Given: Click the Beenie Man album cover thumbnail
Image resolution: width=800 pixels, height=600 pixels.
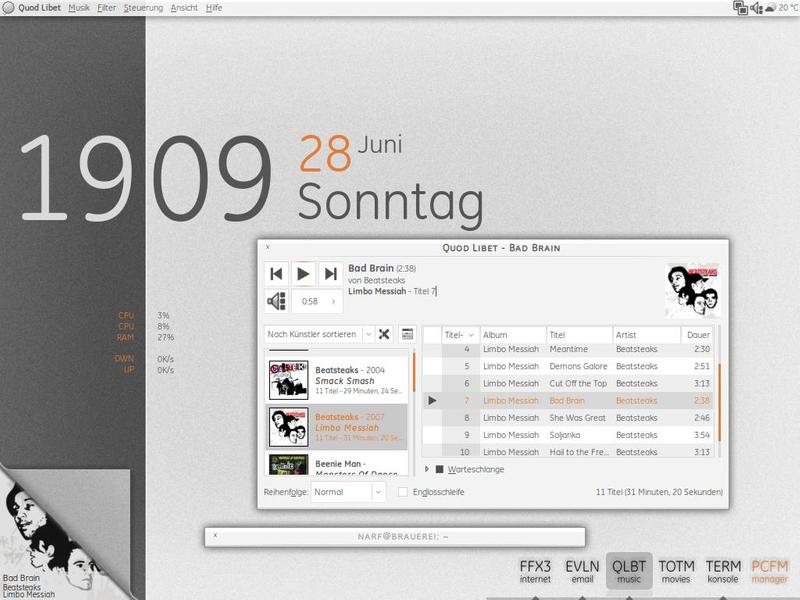Looking at the screenshot, I should click(x=289, y=464).
